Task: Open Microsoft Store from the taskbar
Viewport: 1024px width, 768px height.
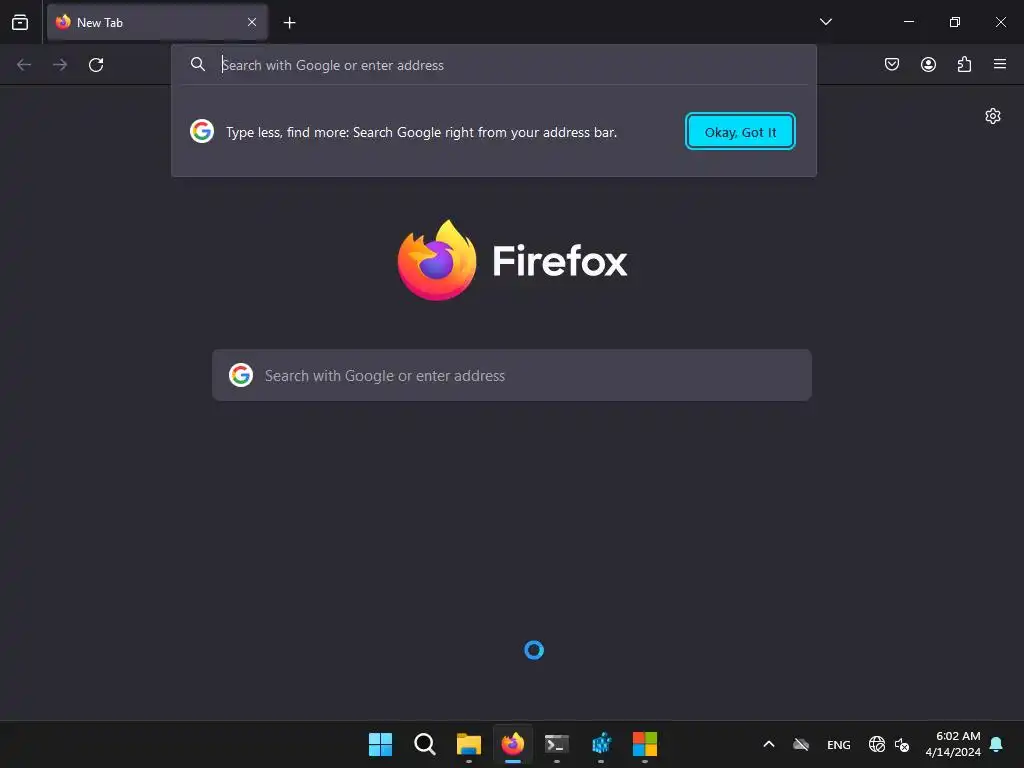Action: 645,744
